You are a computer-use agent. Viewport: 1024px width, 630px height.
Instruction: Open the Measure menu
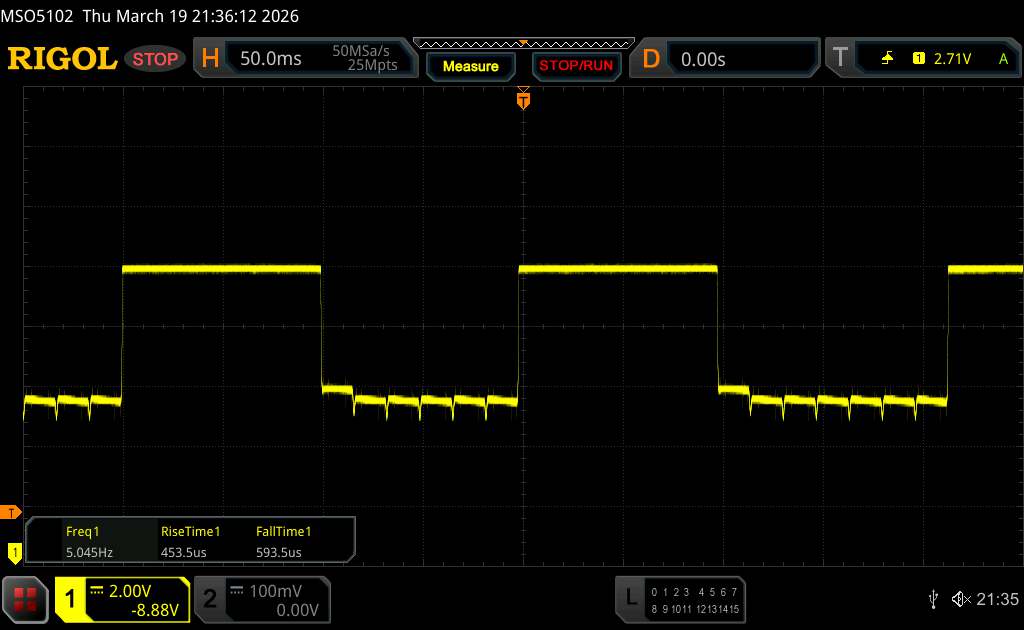470,66
